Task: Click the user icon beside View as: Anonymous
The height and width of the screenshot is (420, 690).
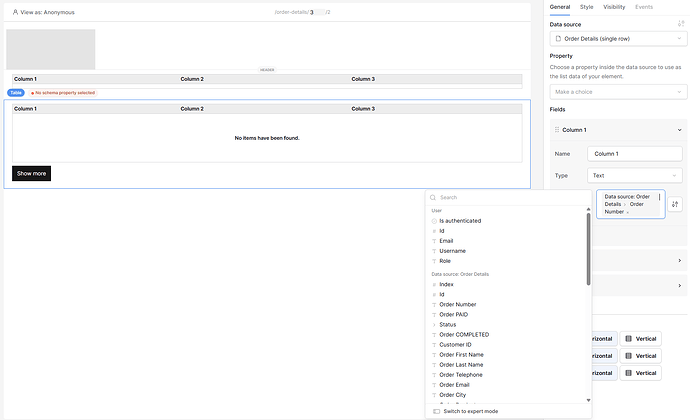Action: [x=15, y=12]
